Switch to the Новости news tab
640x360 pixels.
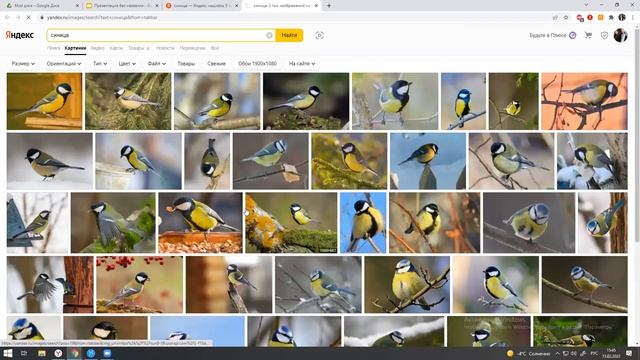165,48
